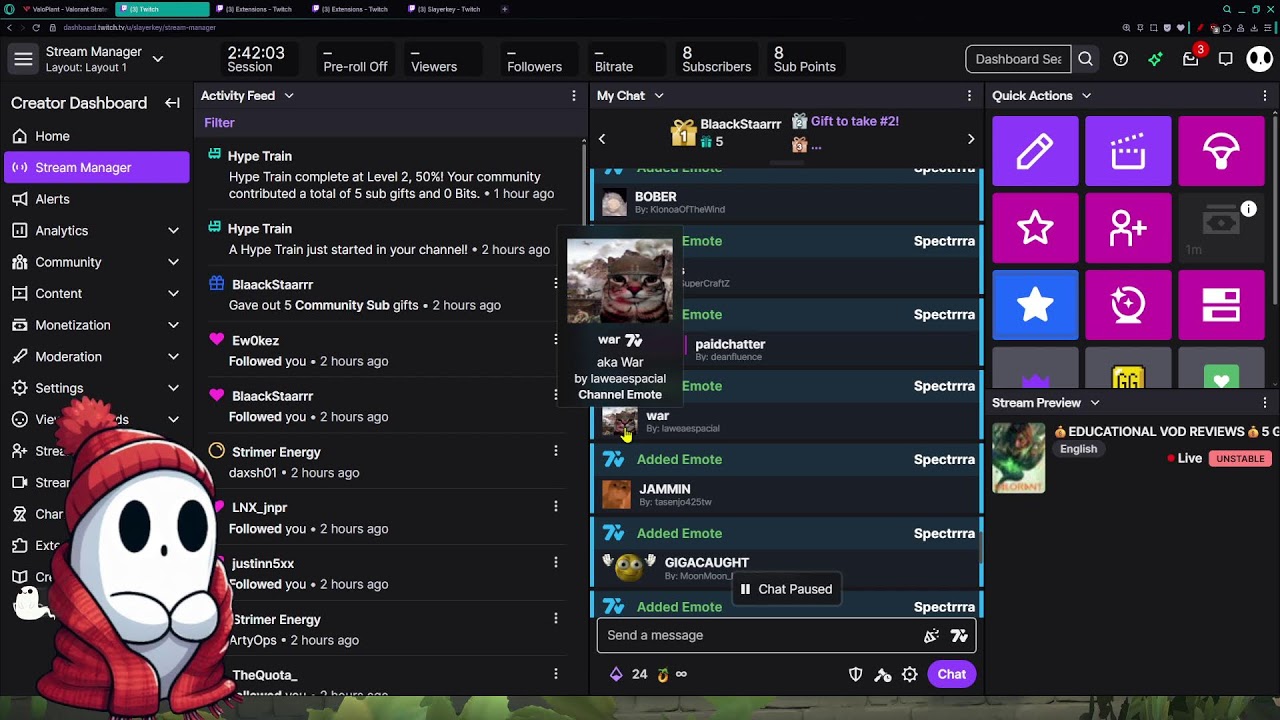Show previous gift leaderboard item arrow

coord(602,139)
